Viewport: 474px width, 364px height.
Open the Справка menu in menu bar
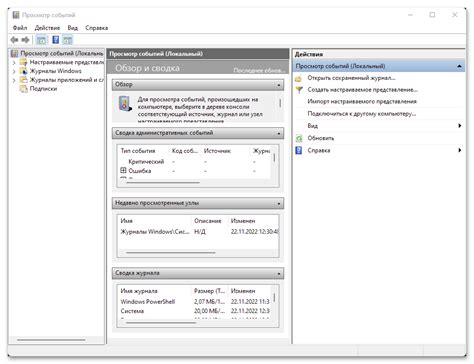coord(96,28)
